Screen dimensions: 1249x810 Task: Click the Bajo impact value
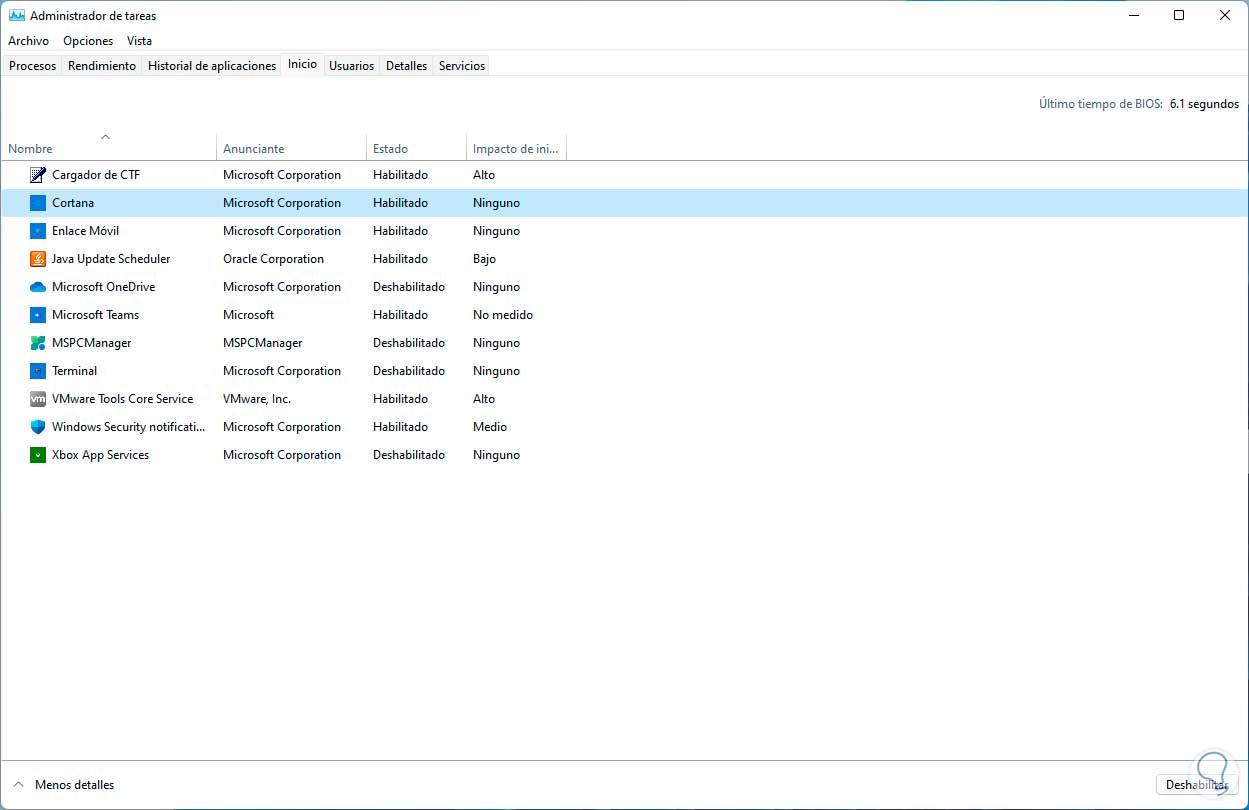484,259
